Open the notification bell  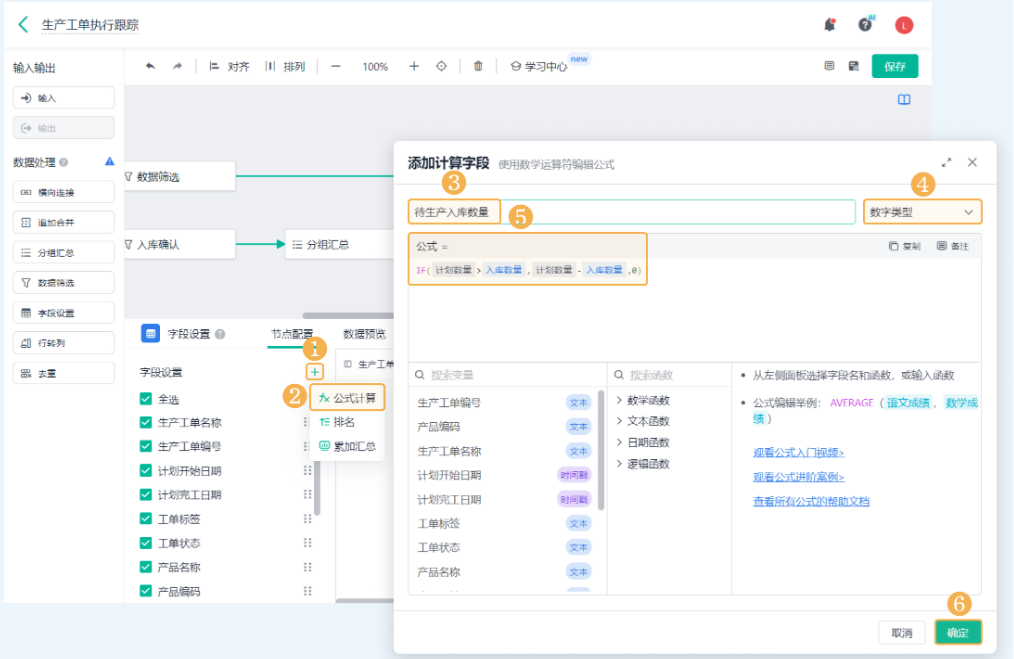(829, 25)
